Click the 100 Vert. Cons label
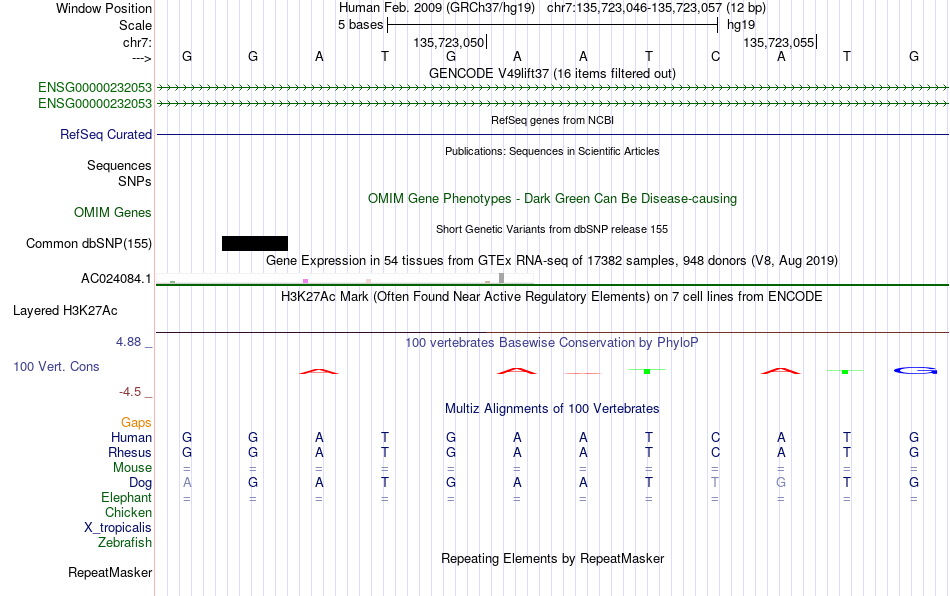Viewport: 950px width, 596px height. (56, 366)
